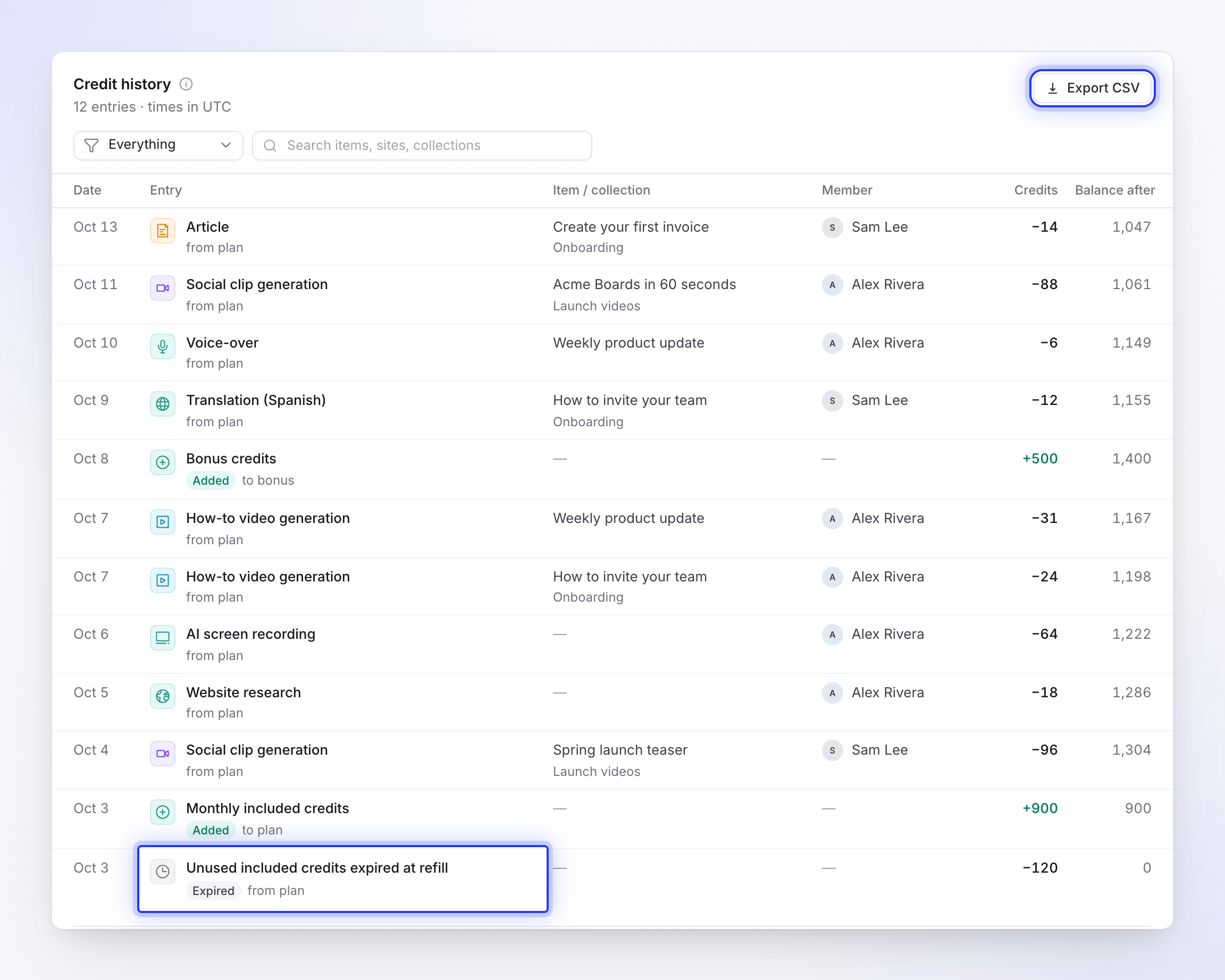Image resolution: width=1225 pixels, height=980 pixels.
Task: Click the Social clip icon in Oct 11 row
Action: click(x=163, y=288)
